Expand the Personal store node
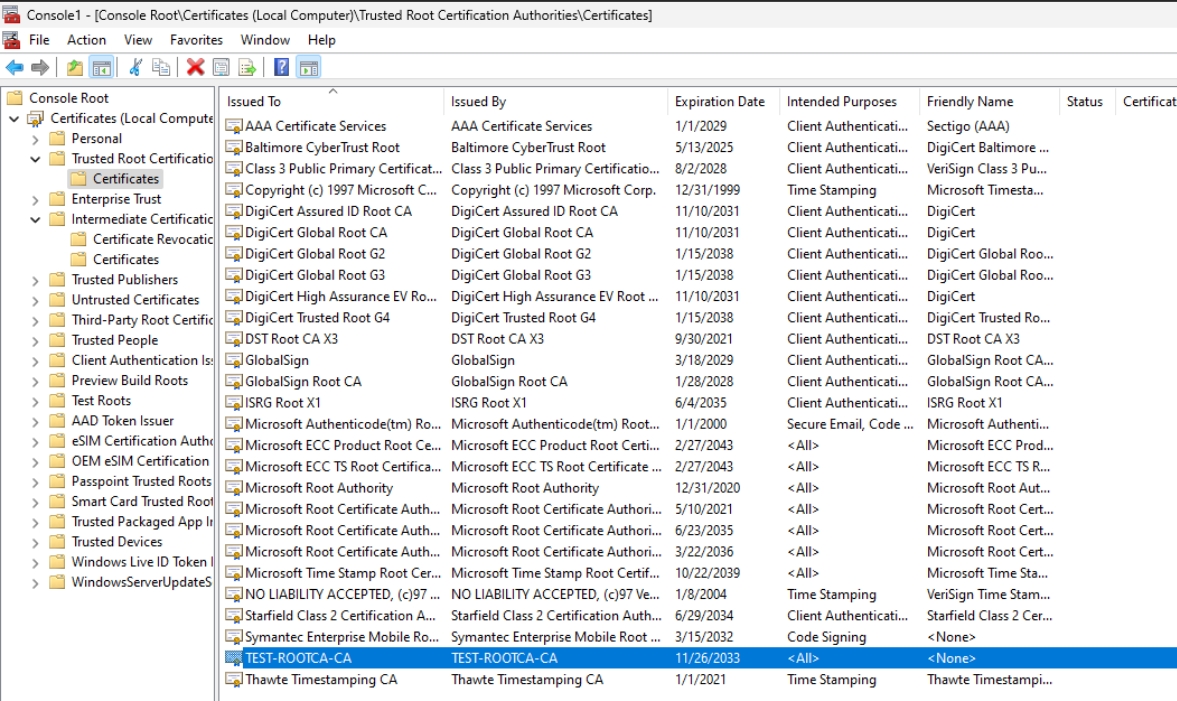This screenshot has width=1177, height=701. [x=35, y=139]
